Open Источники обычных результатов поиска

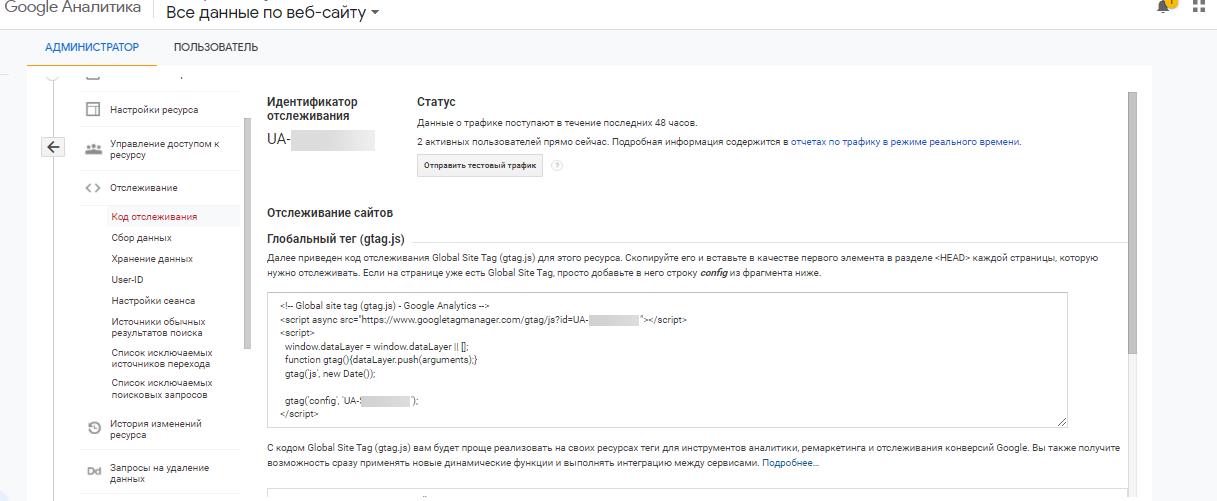(x=157, y=327)
